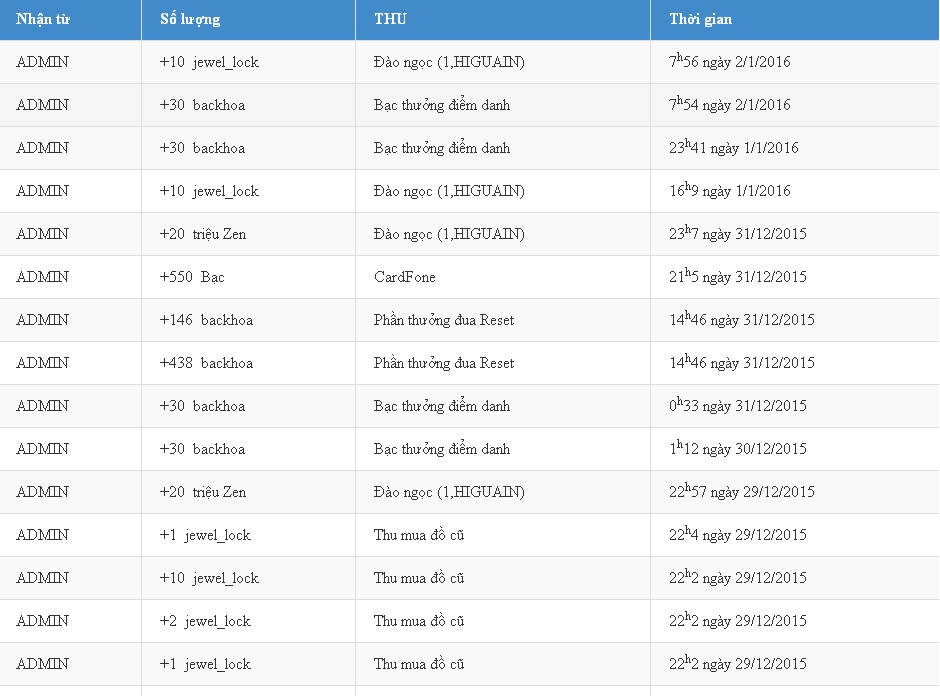The image size is (940, 696).
Task: Click the time '16h9 ngày 1/1/2016'
Action: (x=730, y=191)
